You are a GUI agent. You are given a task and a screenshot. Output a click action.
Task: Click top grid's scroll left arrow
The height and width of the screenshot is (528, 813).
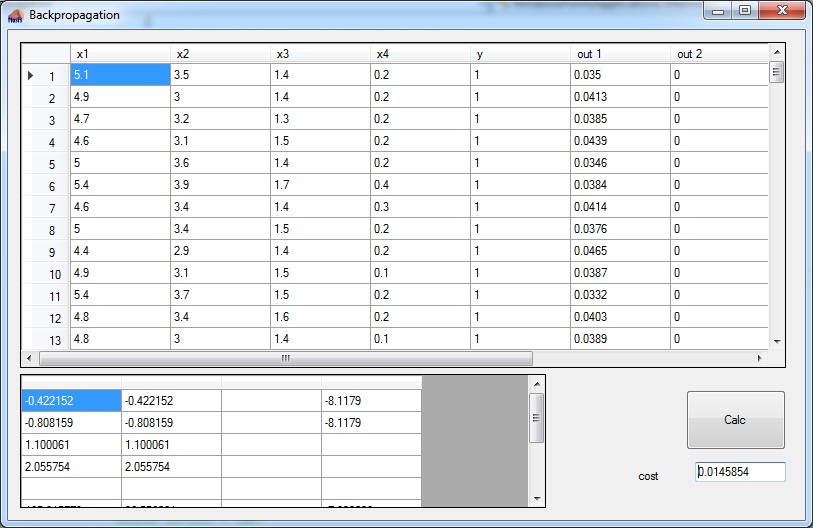pos(29,358)
